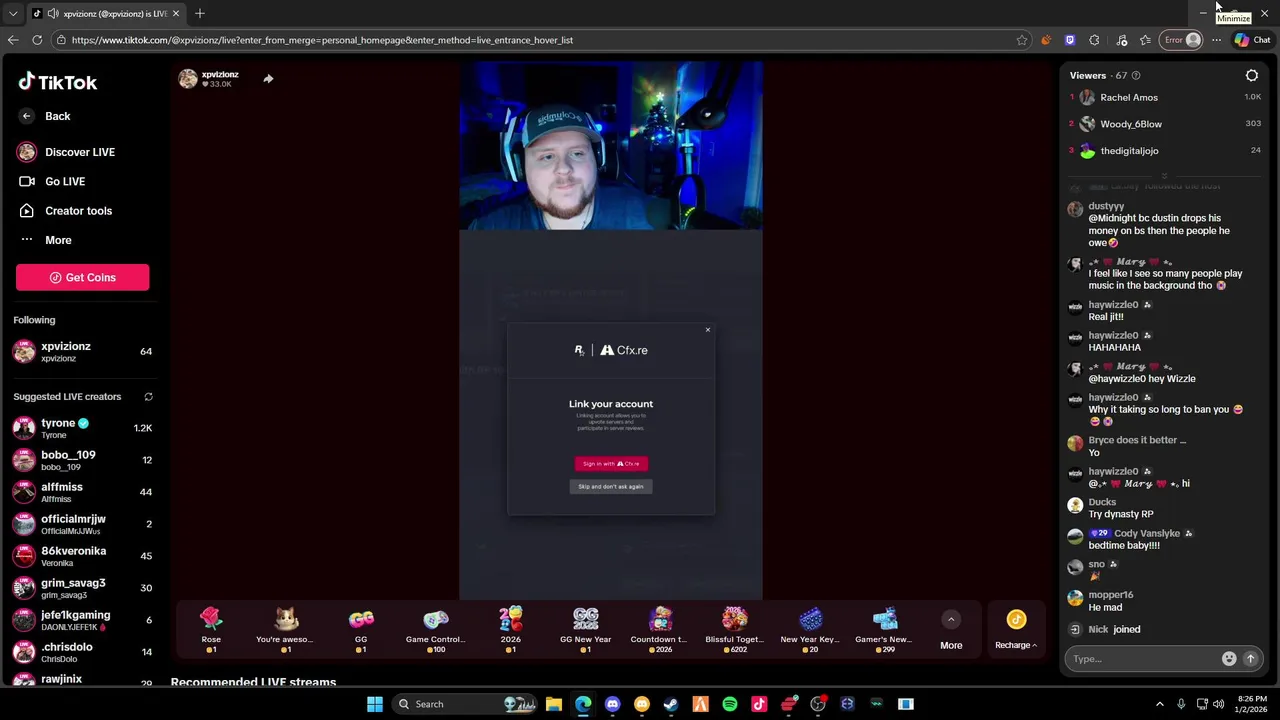The height and width of the screenshot is (720, 1280).
Task: Select Go LIVE in the sidebar
Action: 52,181
